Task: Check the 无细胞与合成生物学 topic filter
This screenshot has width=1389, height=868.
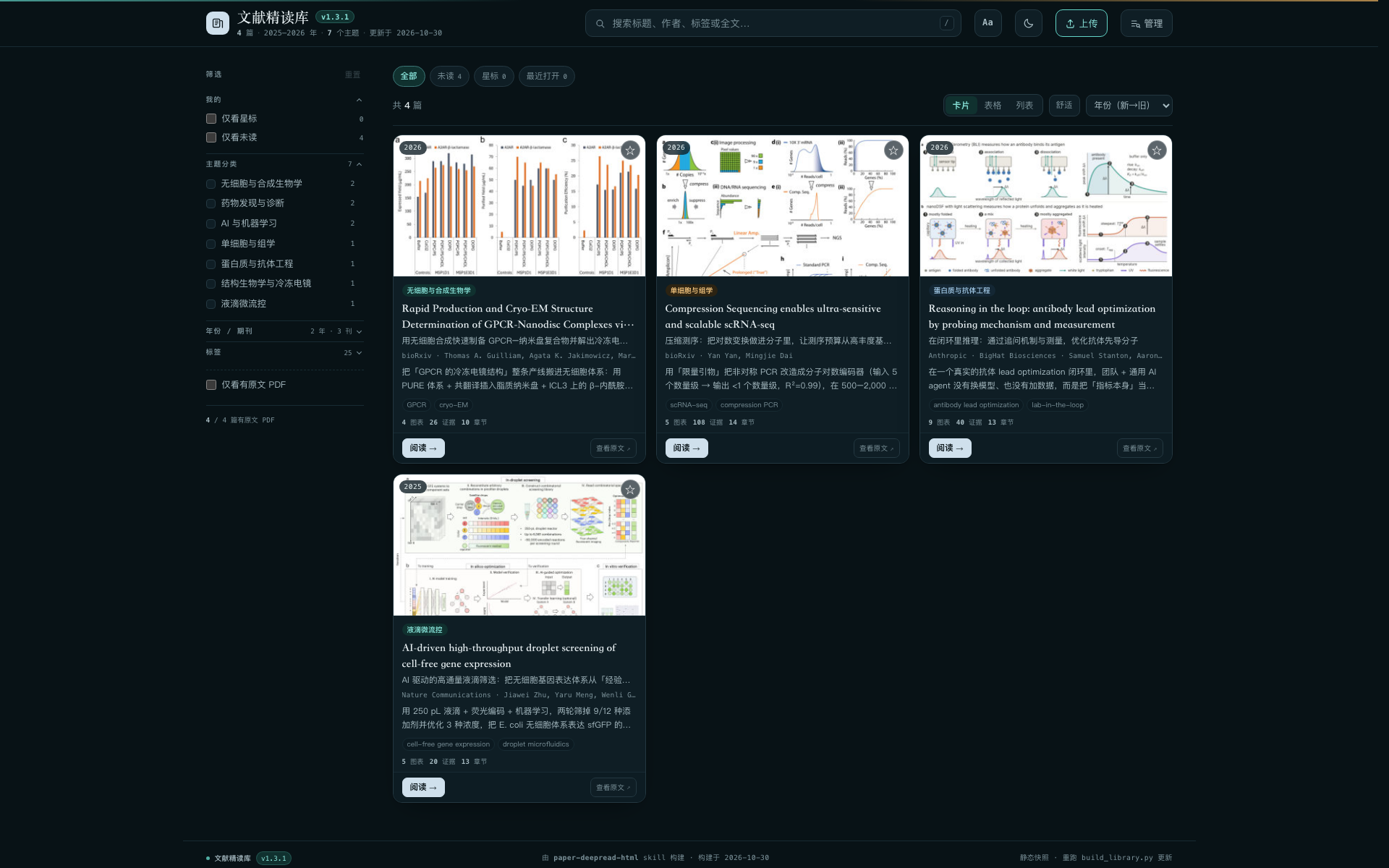Action: (211, 184)
